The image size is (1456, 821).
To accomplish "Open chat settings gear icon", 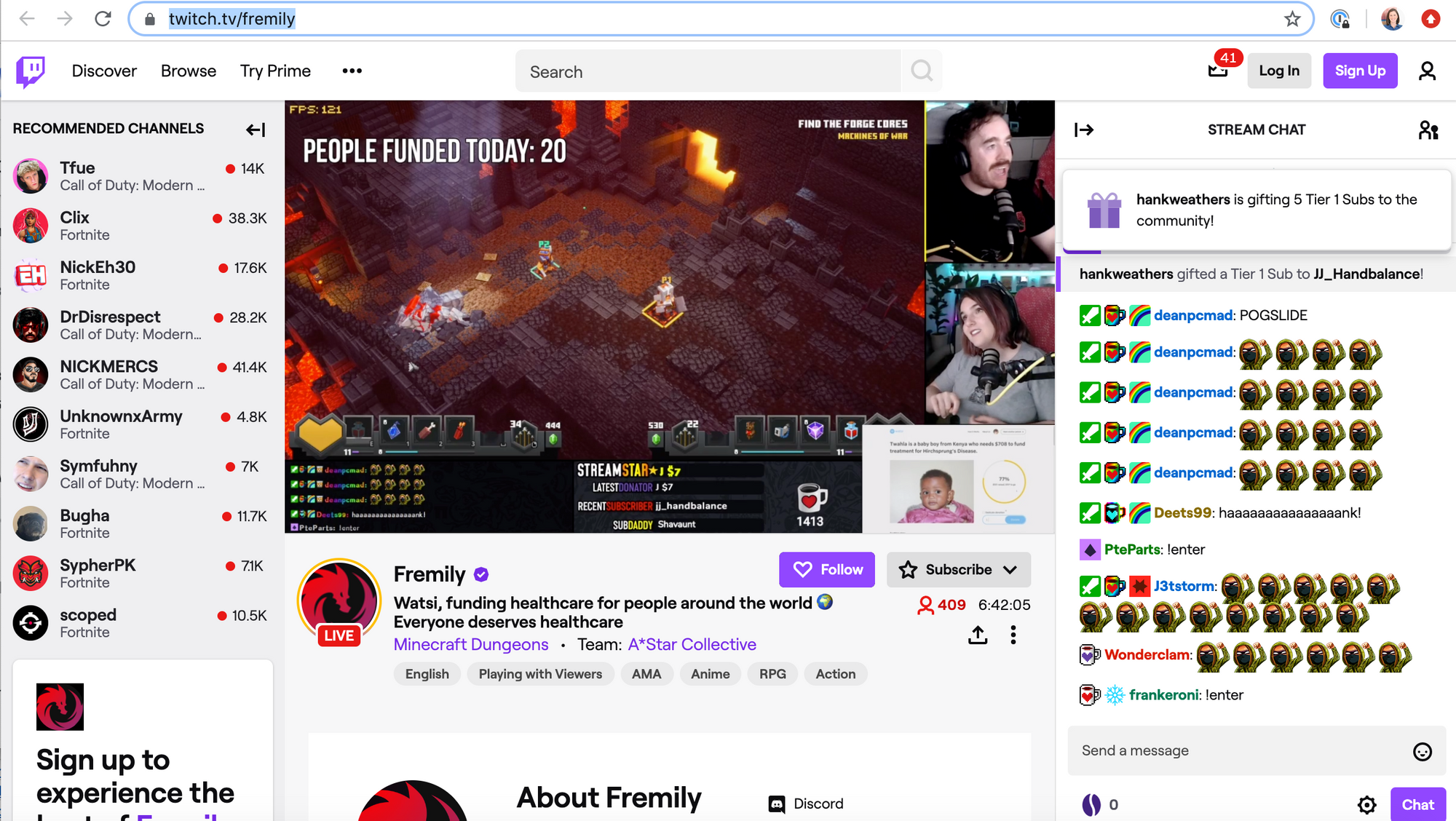I will [x=1366, y=804].
